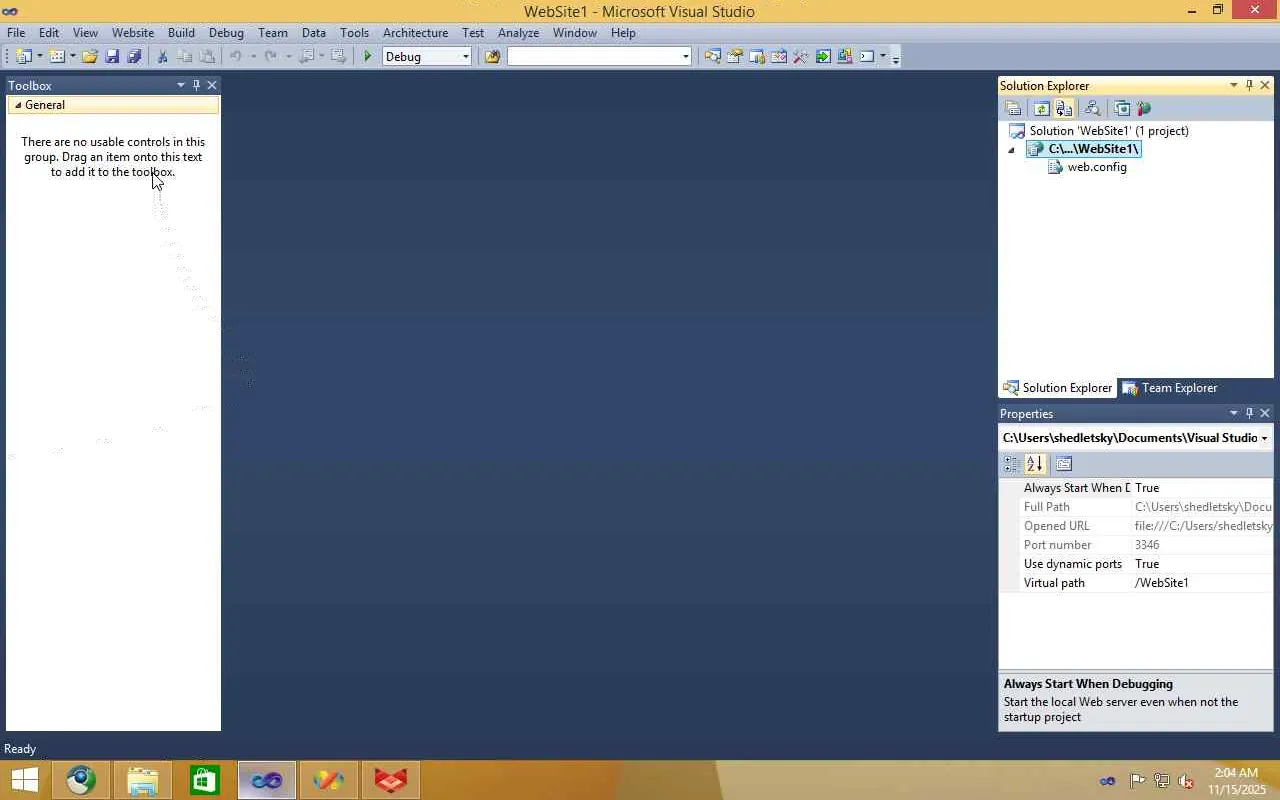Select Solution 'WebSite1' node

click(1109, 131)
